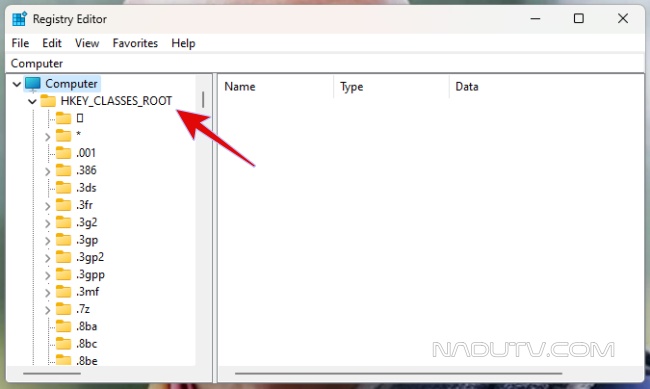
Task: Expand the .3gp key
Action: 48,241
